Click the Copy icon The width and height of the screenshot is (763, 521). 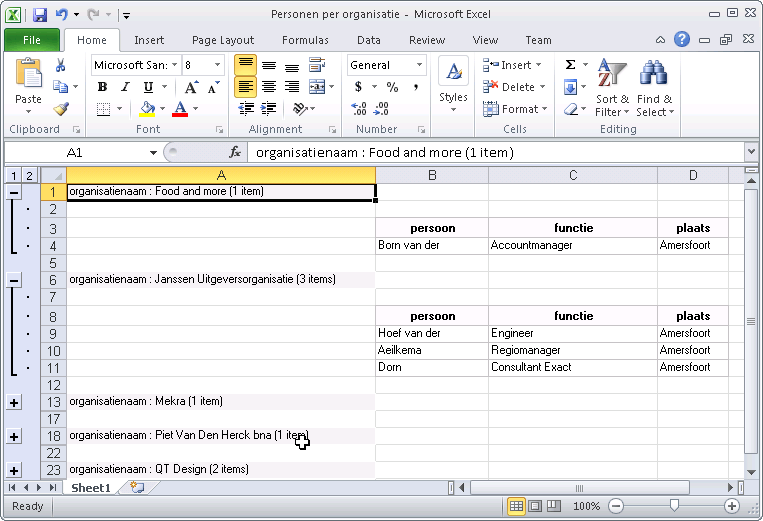60,87
